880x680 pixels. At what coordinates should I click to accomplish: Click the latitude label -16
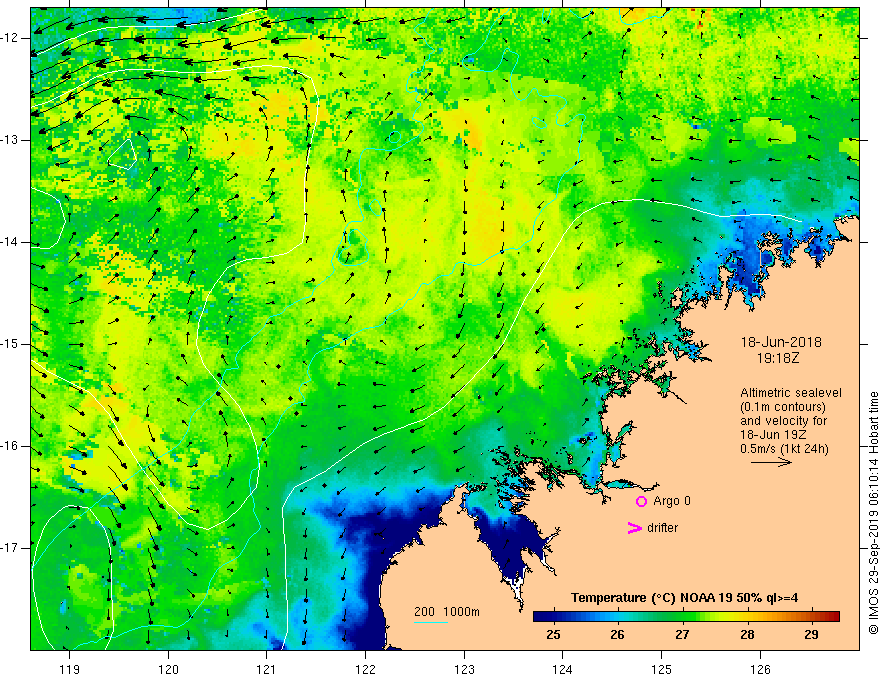(11, 446)
